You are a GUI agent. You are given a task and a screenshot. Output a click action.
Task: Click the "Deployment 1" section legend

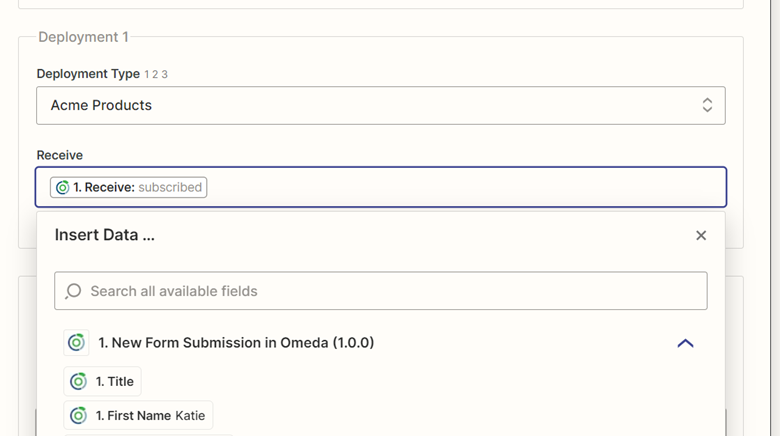pyautogui.click(x=83, y=37)
